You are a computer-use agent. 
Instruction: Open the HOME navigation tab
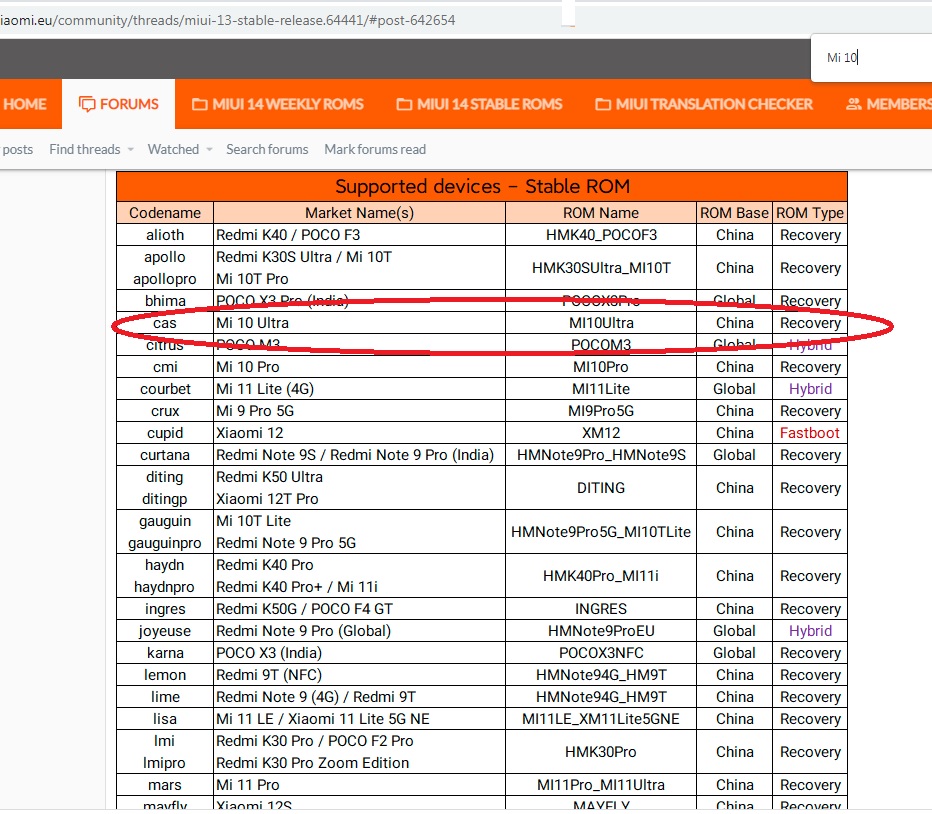click(24, 104)
